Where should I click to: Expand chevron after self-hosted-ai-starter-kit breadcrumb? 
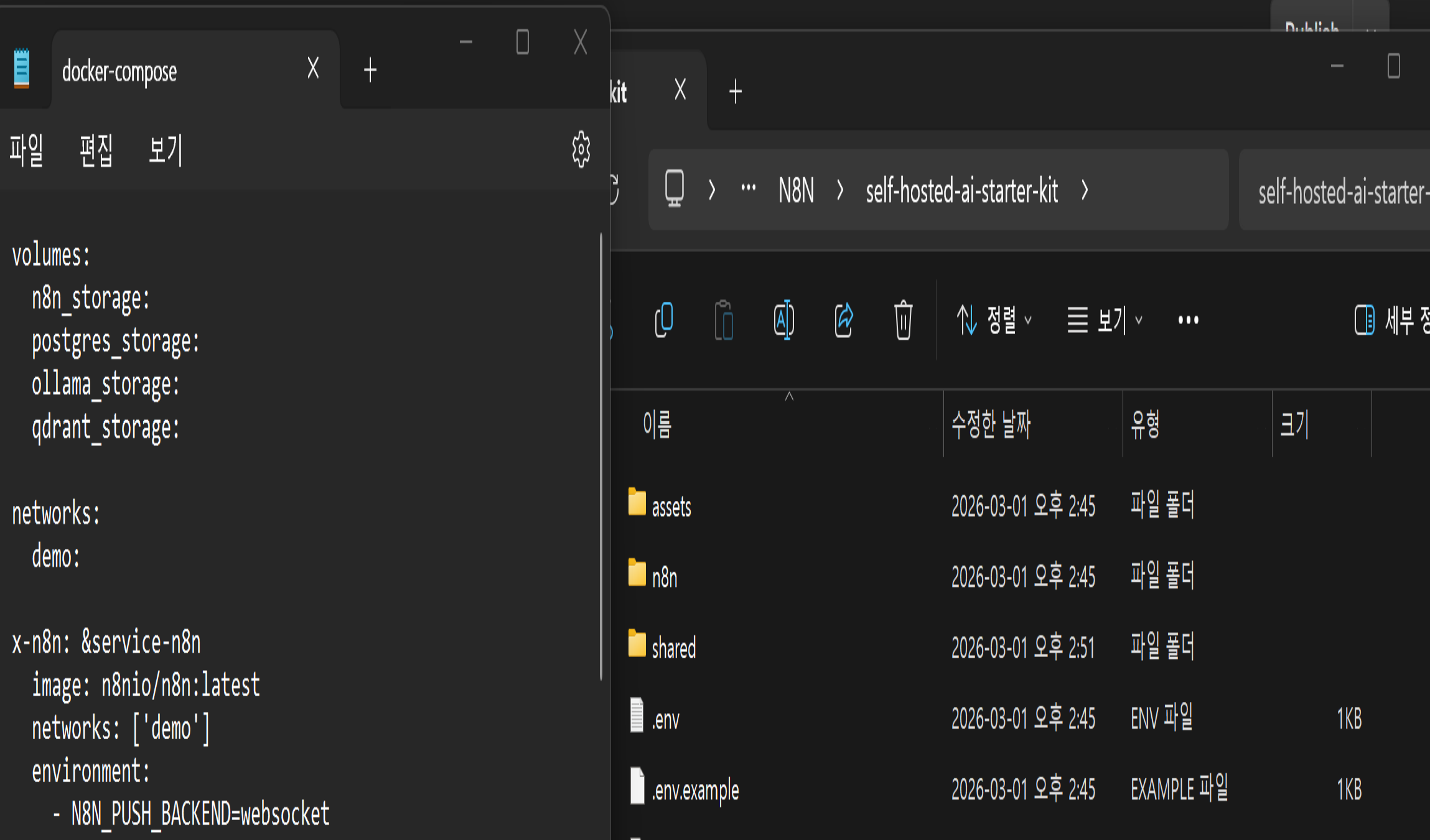[1085, 190]
